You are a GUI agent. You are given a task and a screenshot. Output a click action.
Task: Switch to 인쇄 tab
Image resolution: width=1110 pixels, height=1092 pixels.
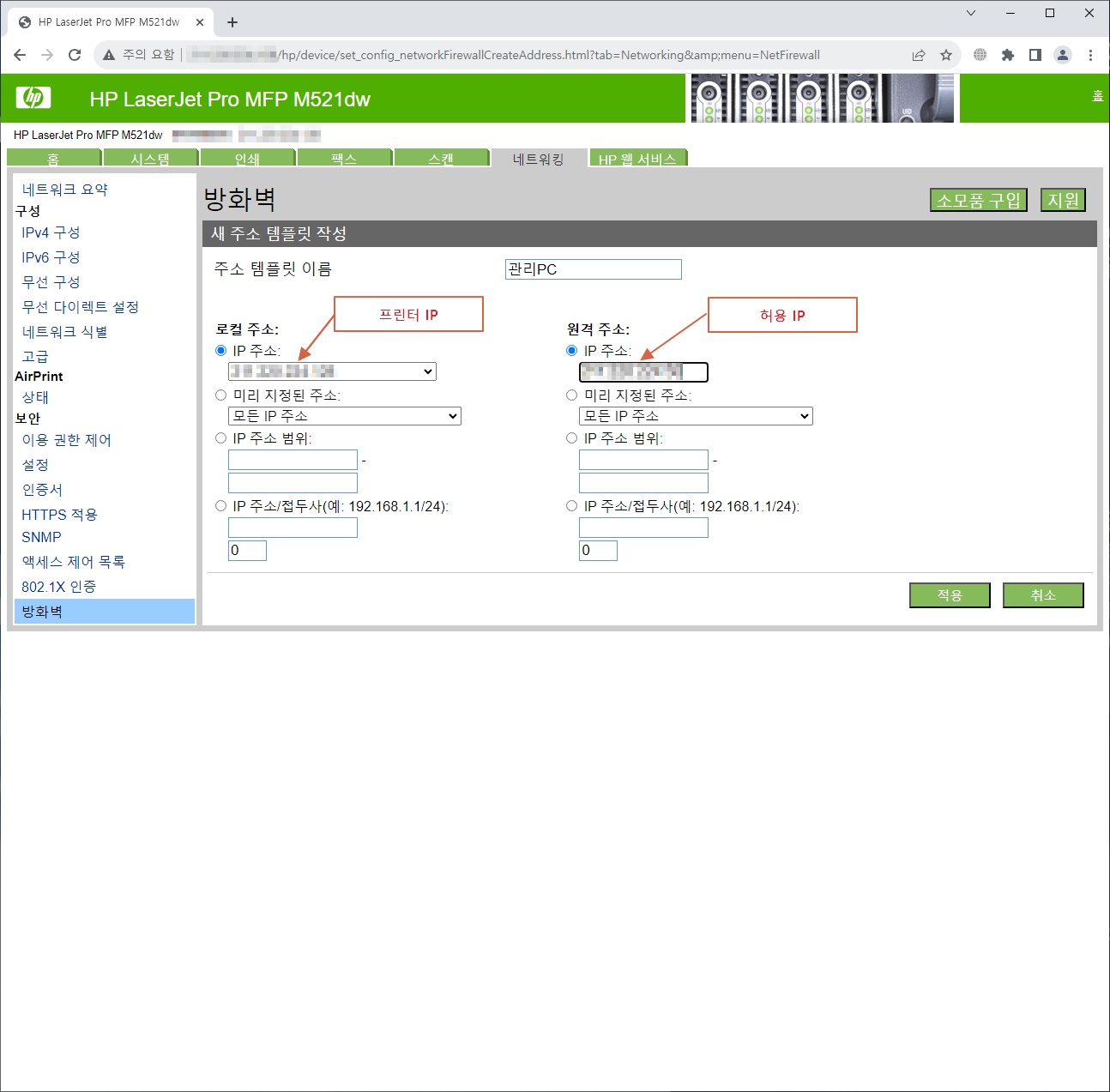click(247, 159)
